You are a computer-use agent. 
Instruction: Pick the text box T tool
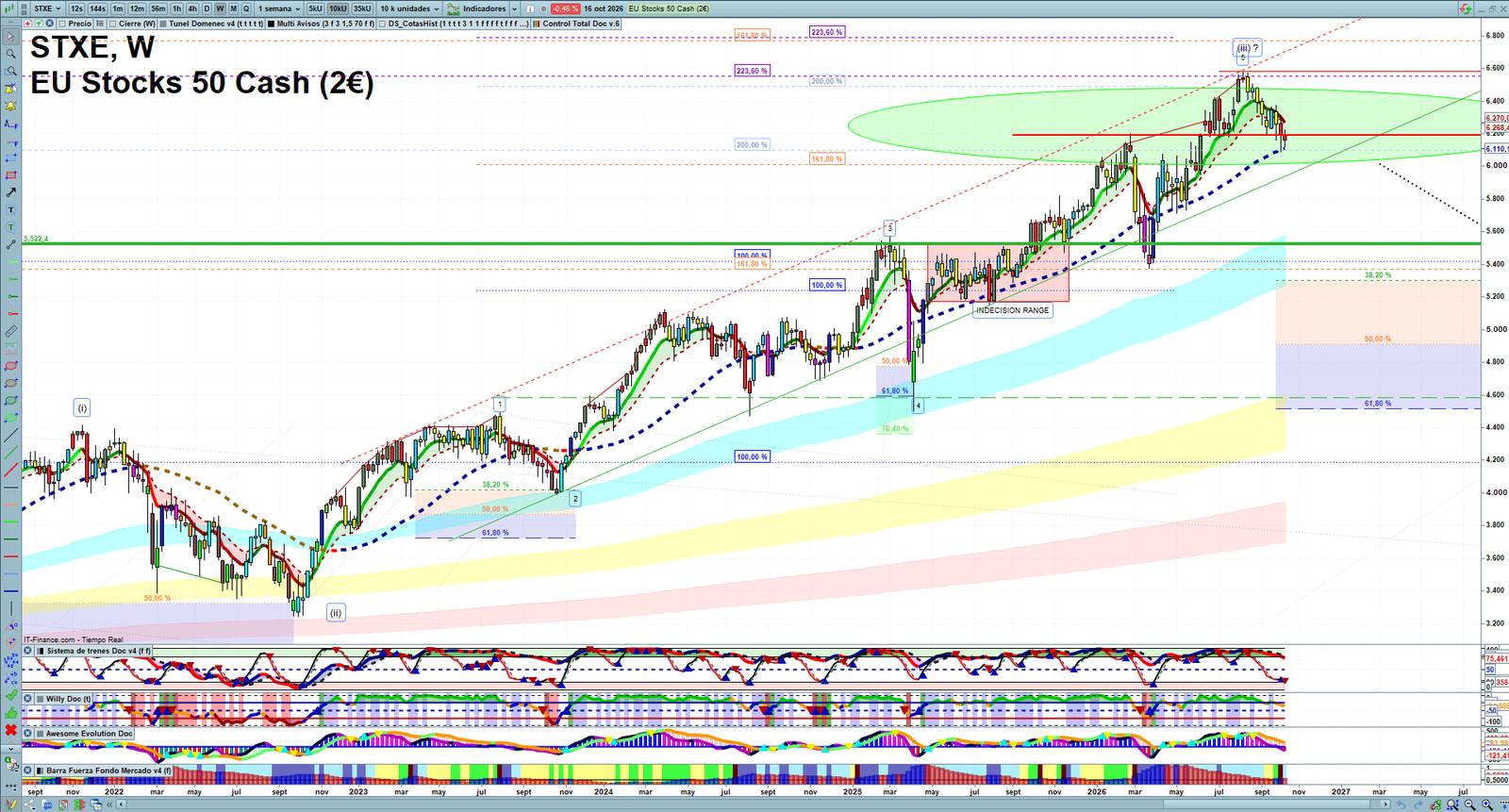click(10, 209)
